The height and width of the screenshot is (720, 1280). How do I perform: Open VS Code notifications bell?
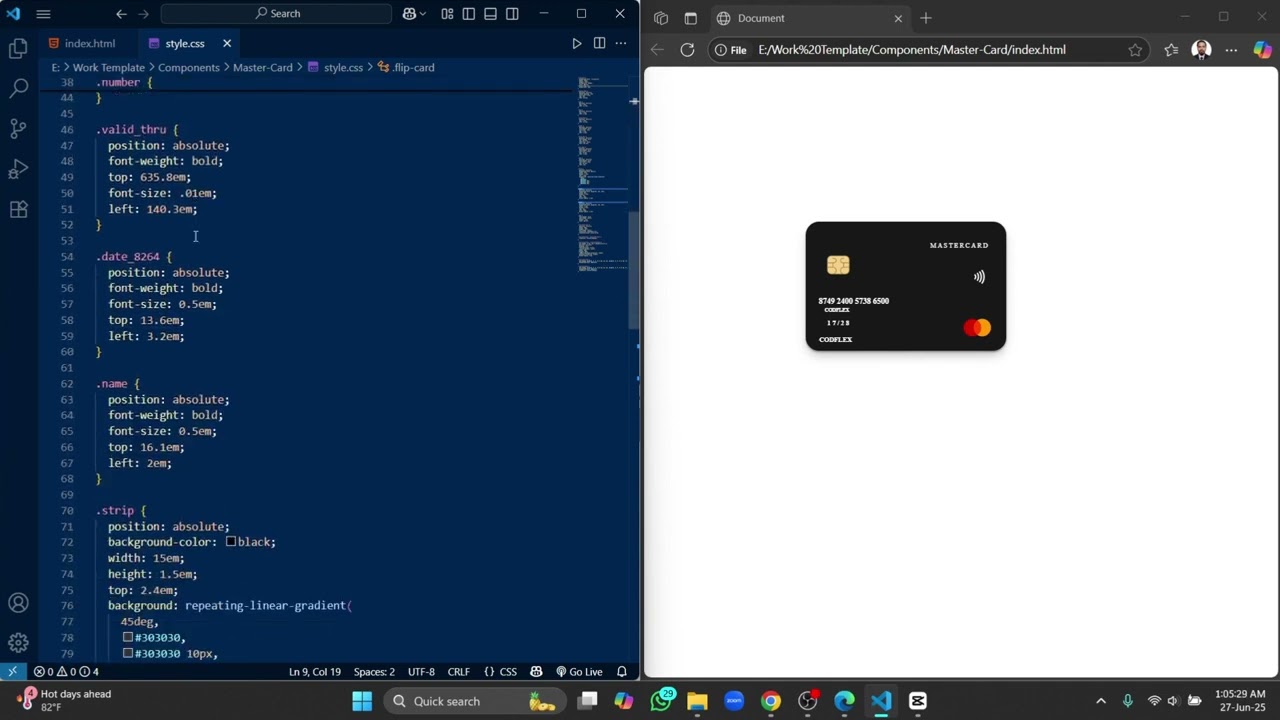pos(622,672)
